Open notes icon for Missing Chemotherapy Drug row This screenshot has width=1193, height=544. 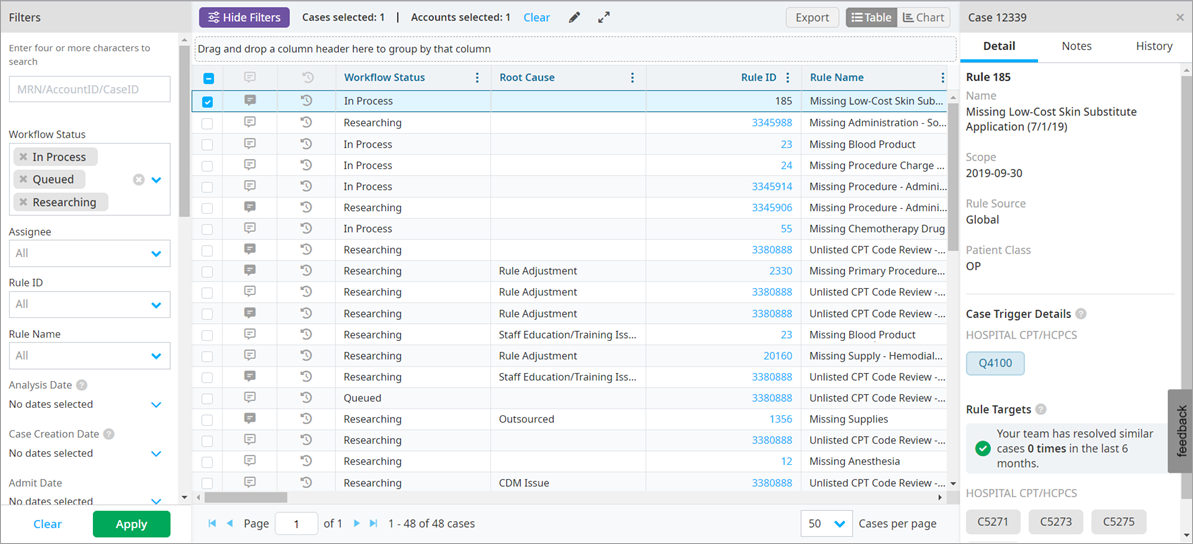coord(250,227)
